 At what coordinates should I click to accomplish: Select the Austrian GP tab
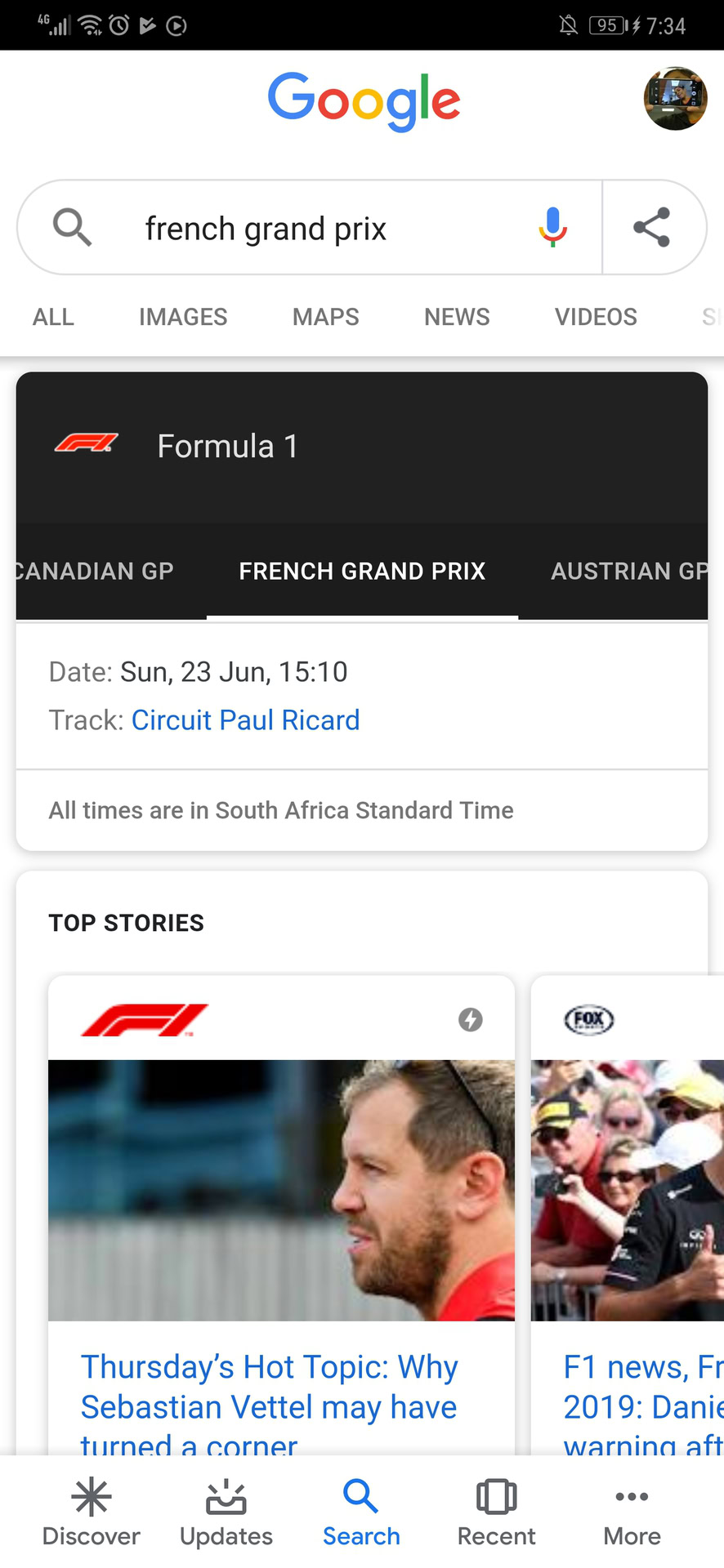click(x=628, y=571)
